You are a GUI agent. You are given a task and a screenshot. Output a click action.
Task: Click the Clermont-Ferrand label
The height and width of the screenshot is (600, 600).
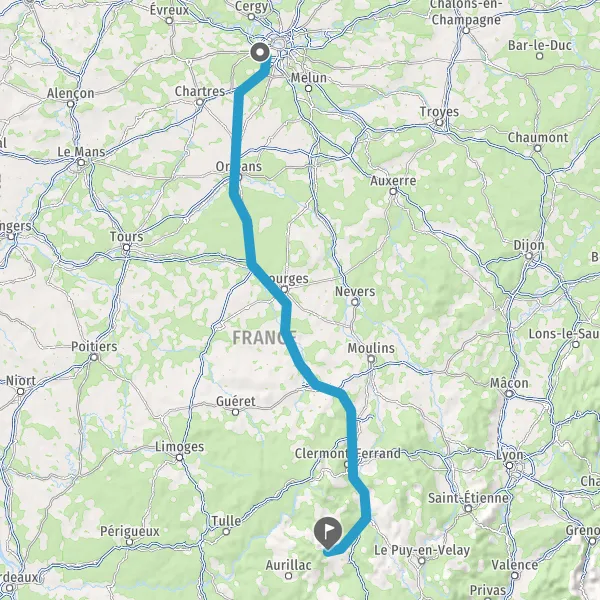347,453
